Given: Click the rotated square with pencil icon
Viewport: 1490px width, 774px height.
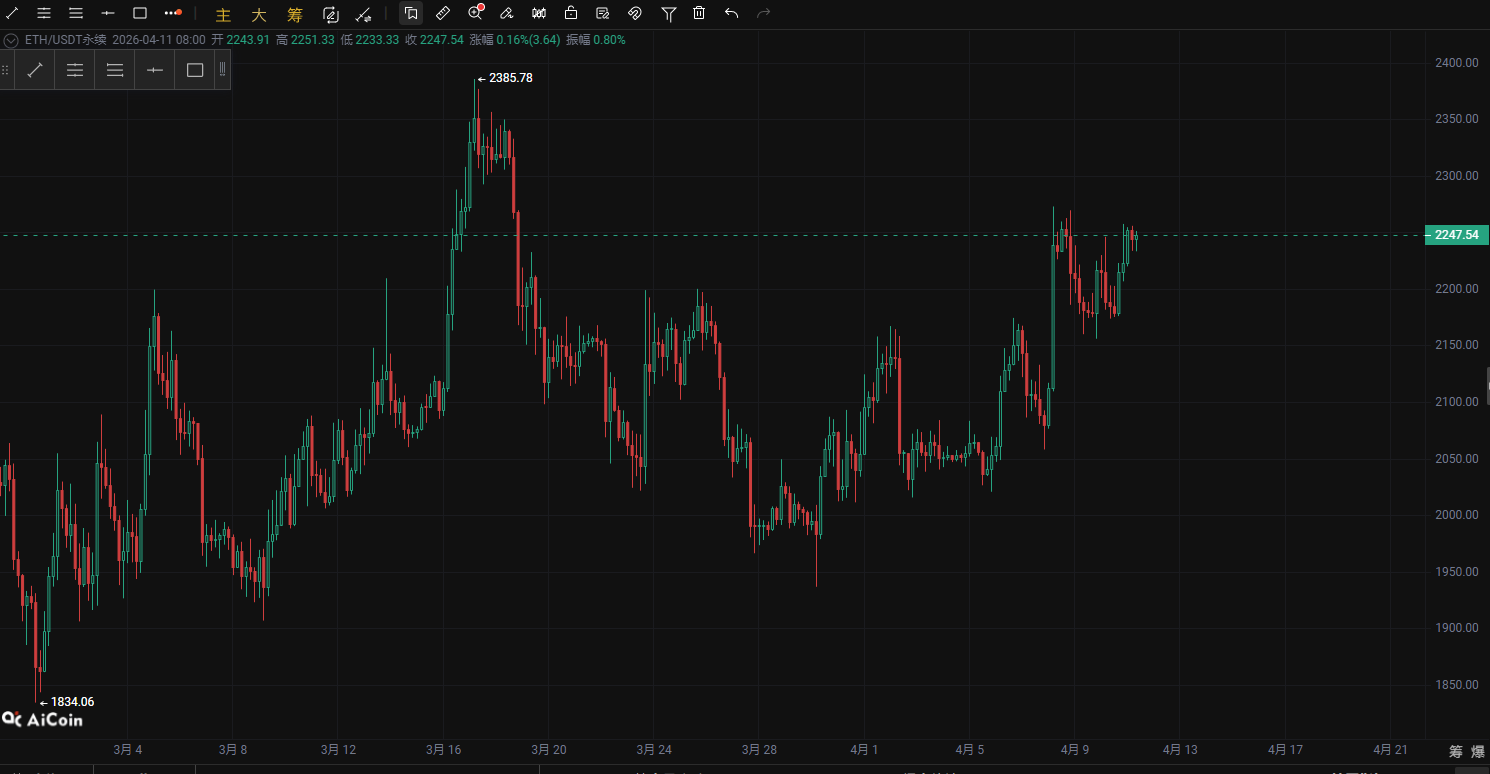Looking at the screenshot, I should pos(331,14).
